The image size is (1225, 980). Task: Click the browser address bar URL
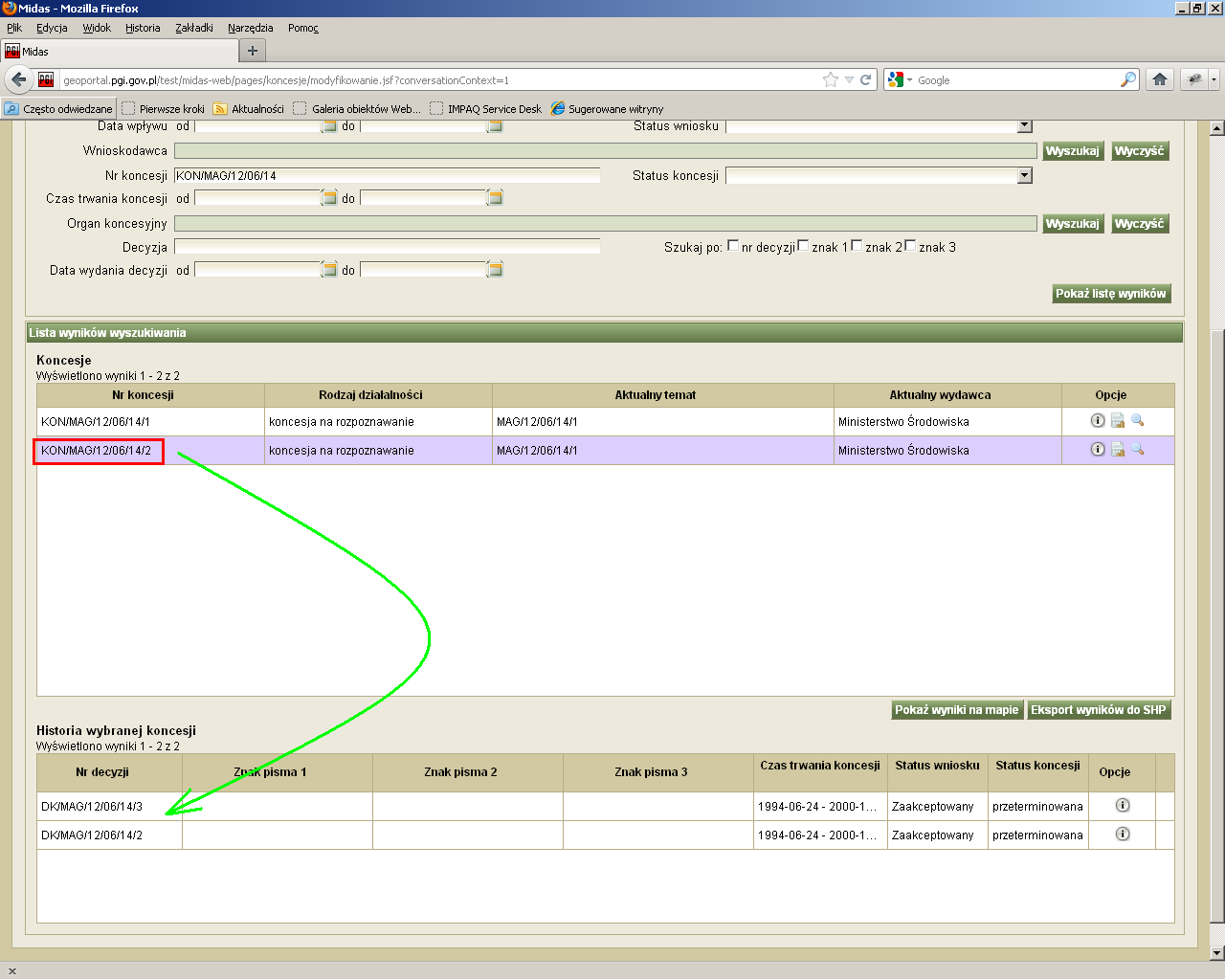click(440, 80)
